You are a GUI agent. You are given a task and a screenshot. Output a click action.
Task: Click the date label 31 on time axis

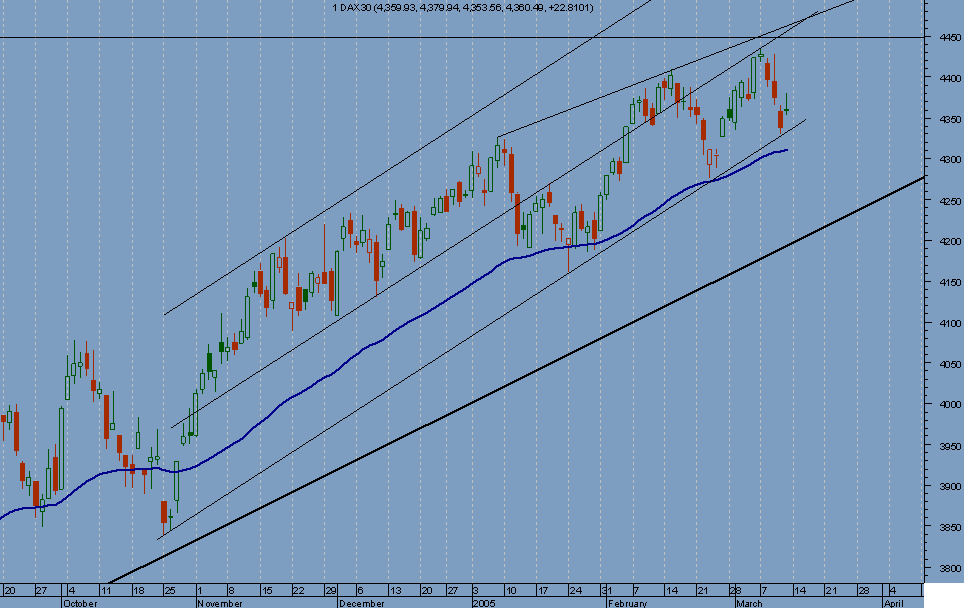coord(607,591)
